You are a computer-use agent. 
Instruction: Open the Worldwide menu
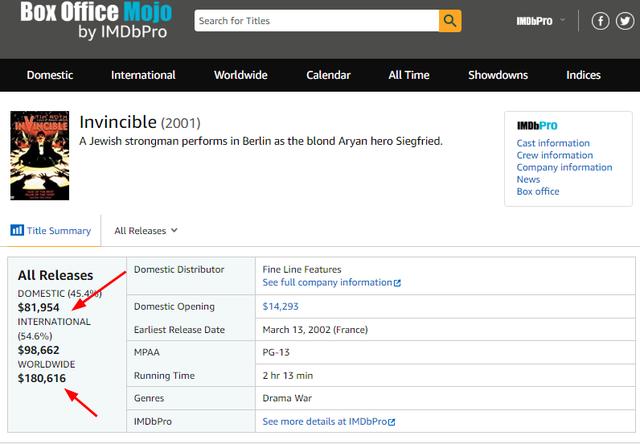tap(241, 75)
